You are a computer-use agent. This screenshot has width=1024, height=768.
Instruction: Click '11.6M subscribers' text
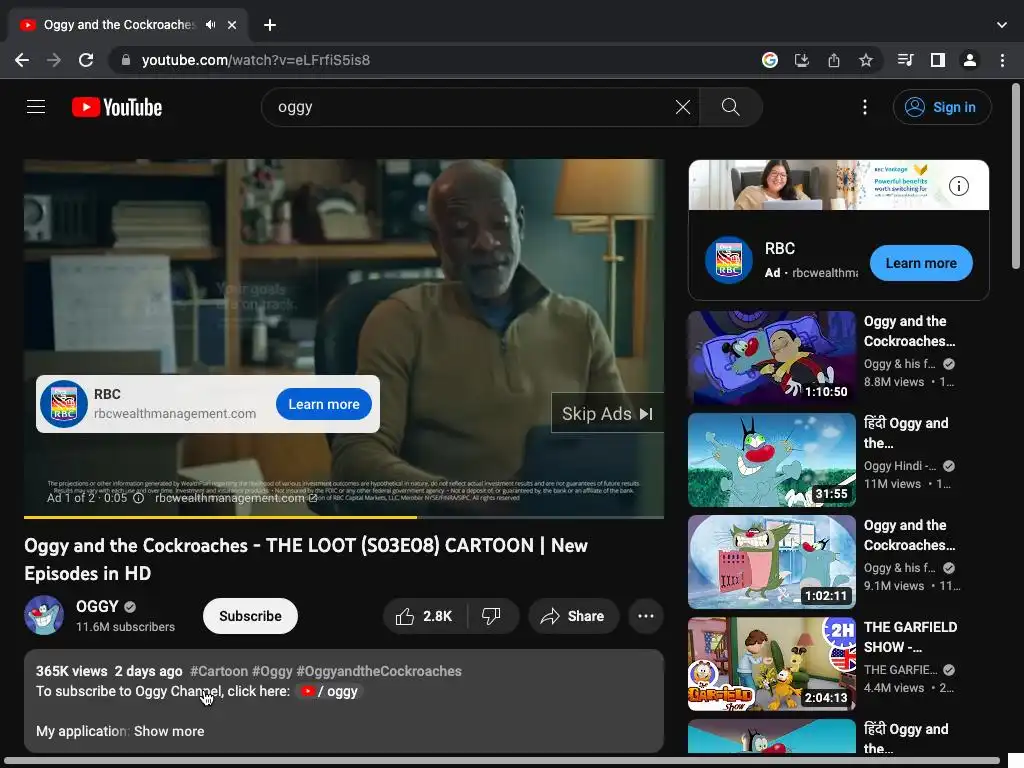(x=125, y=627)
